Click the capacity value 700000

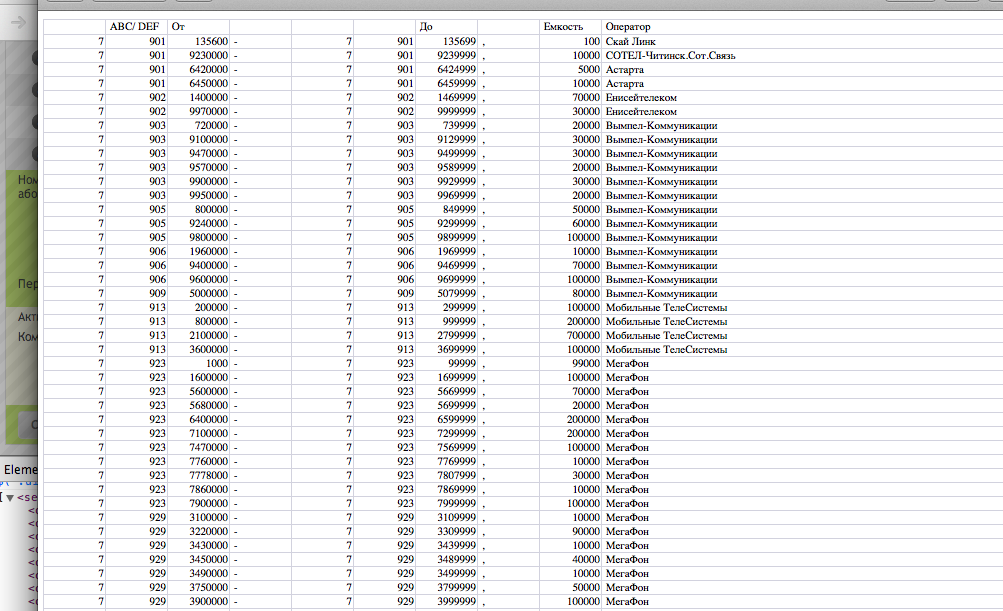[x=583, y=336]
